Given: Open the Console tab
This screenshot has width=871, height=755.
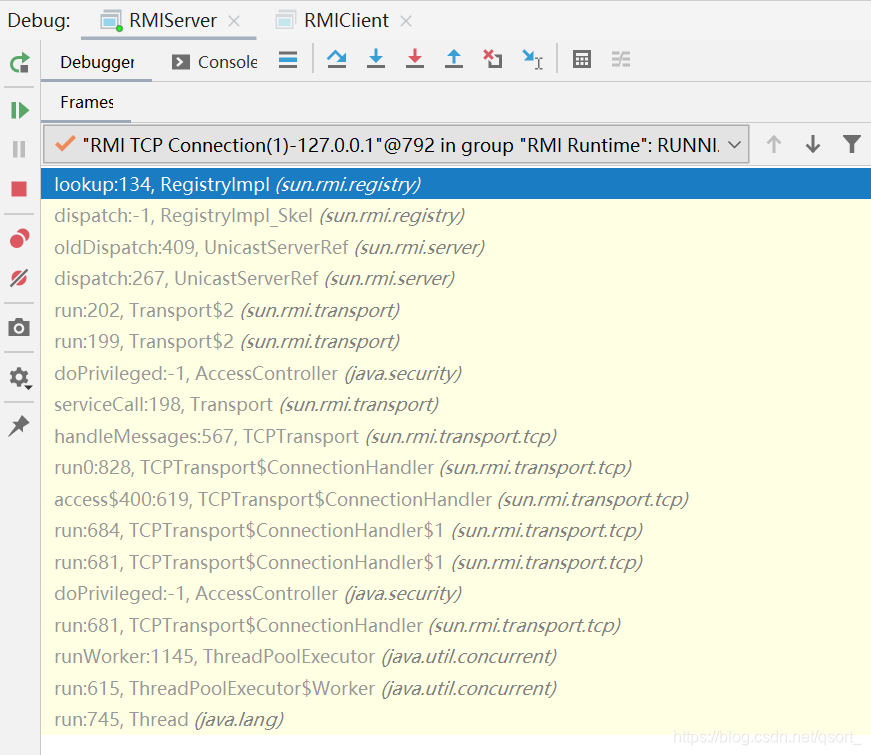Looking at the screenshot, I should tap(215, 62).
